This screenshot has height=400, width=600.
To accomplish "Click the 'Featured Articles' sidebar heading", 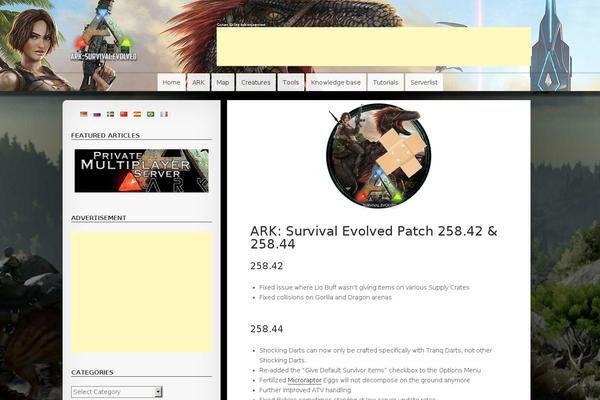I will pos(105,136).
